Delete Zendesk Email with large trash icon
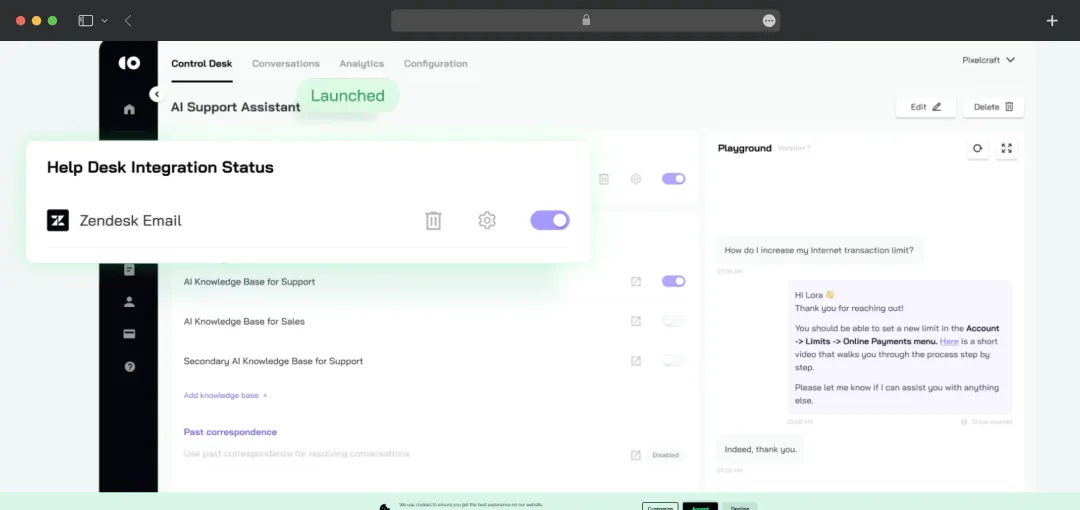 tap(433, 221)
